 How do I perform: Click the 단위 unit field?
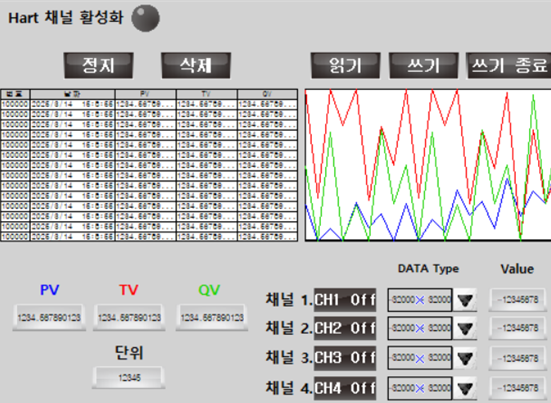pos(129,378)
